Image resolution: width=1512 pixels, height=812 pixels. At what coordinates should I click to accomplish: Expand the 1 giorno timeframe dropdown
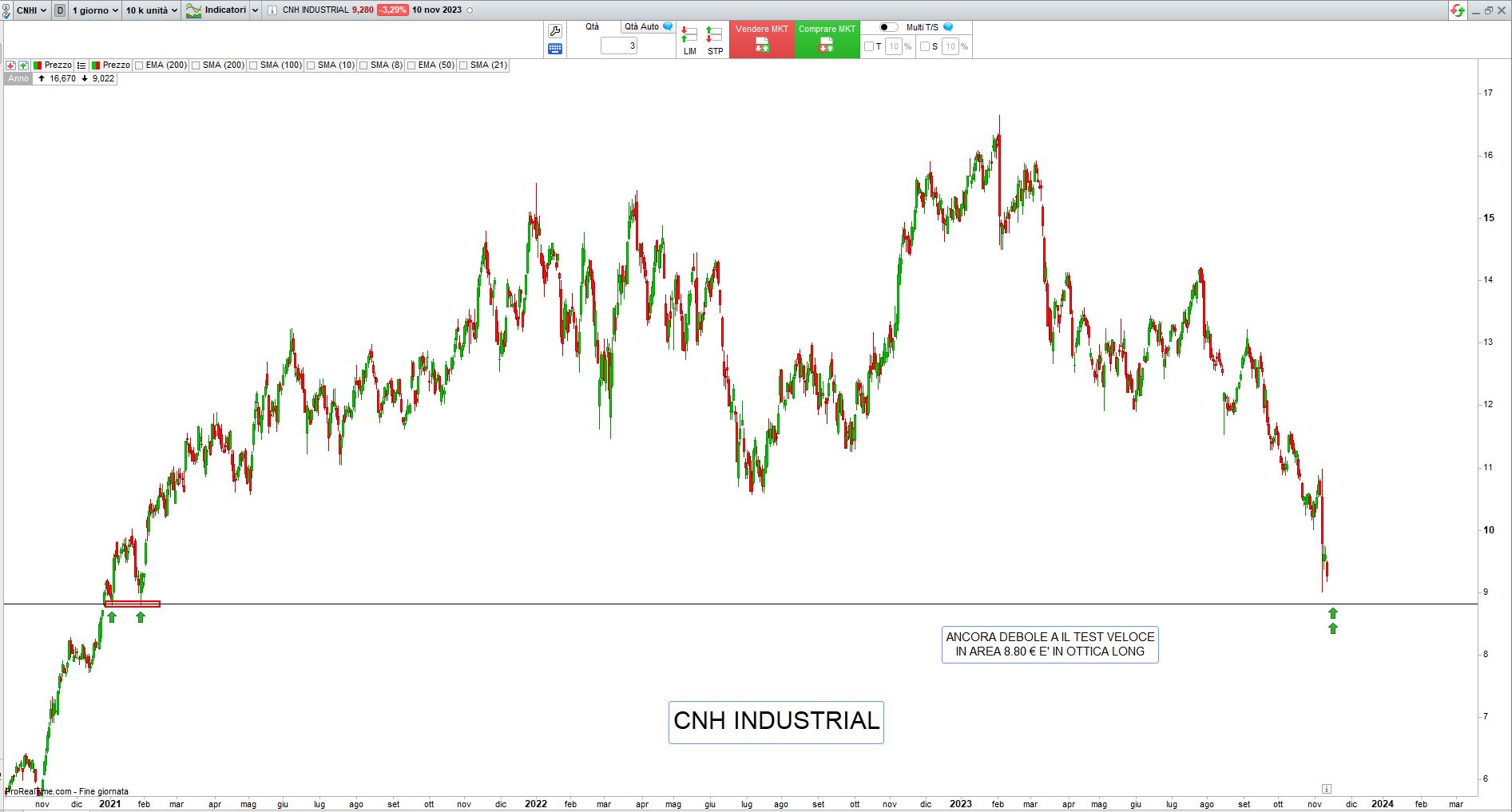pos(95,10)
